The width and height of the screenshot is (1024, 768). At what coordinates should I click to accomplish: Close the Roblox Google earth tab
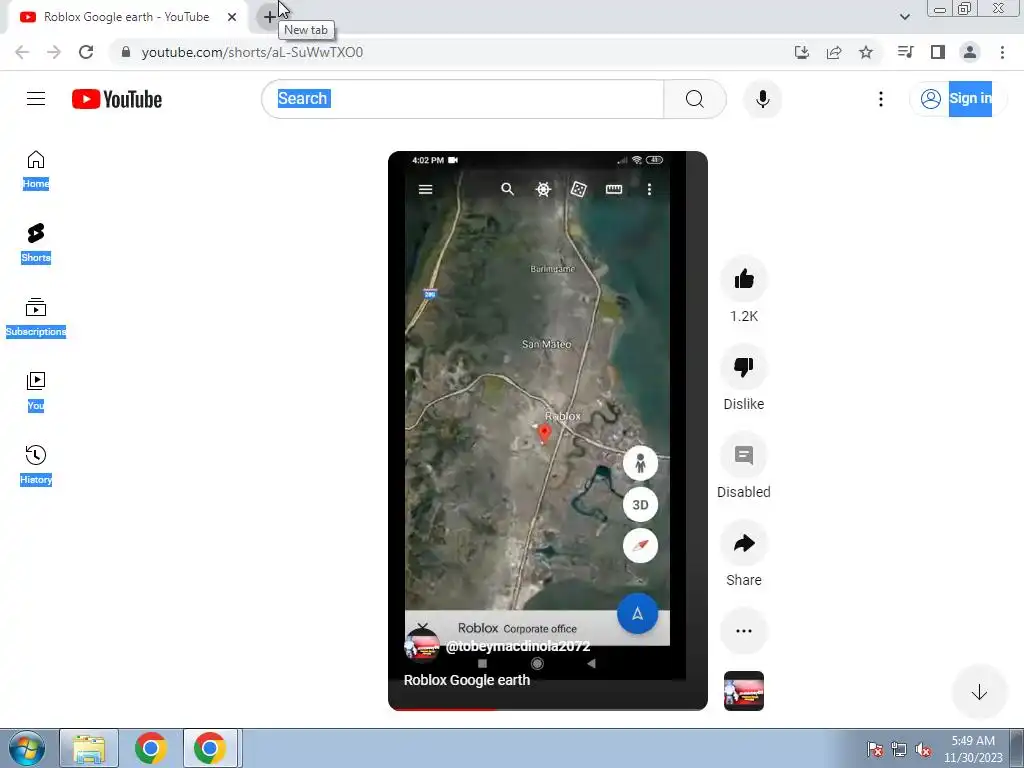click(232, 17)
